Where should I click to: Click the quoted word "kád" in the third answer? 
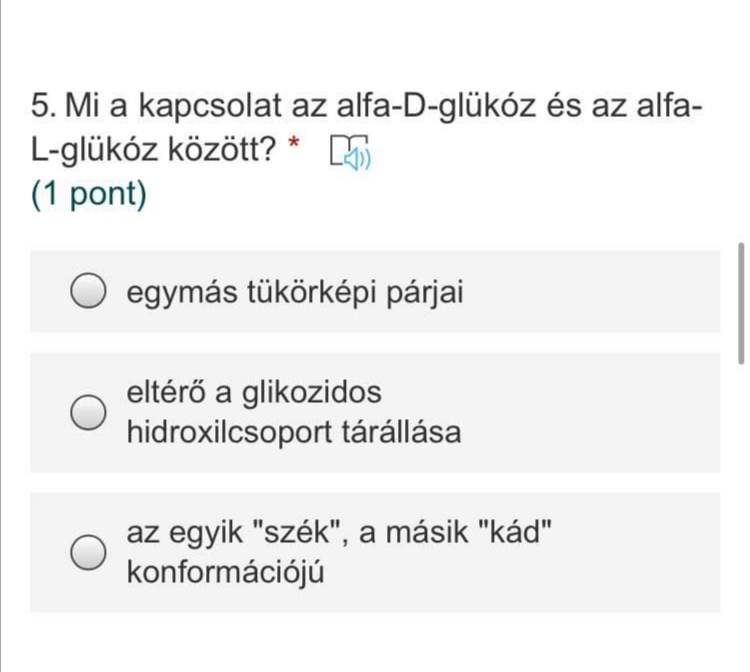click(x=515, y=532)
